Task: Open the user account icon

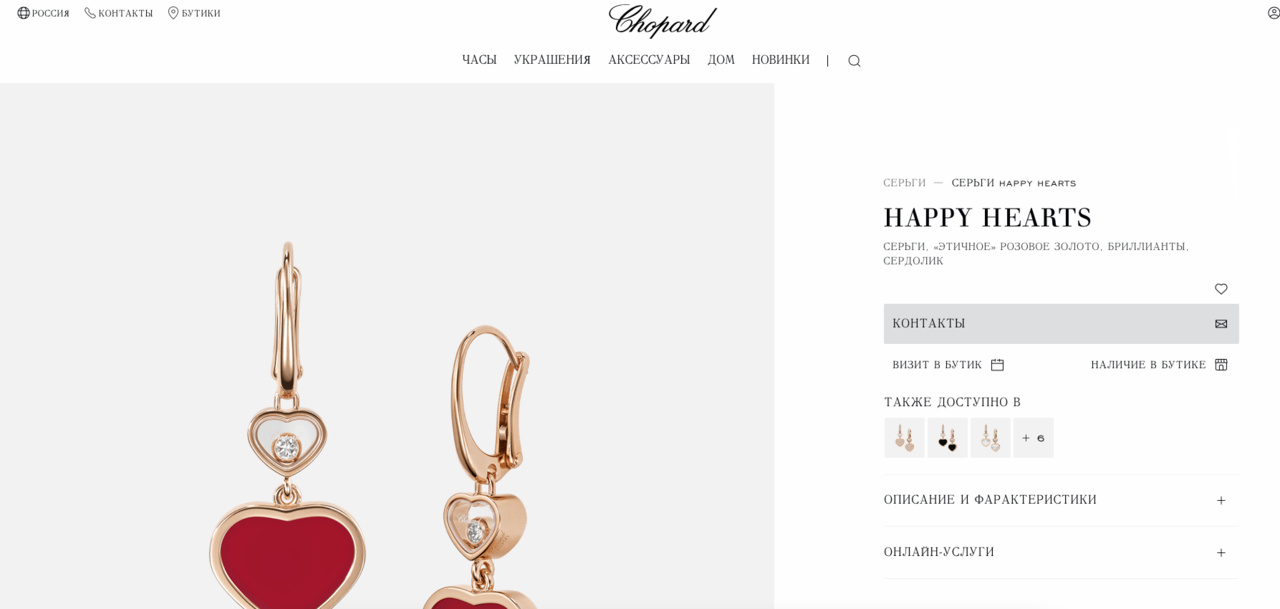Action: [x=1273, y=13]
